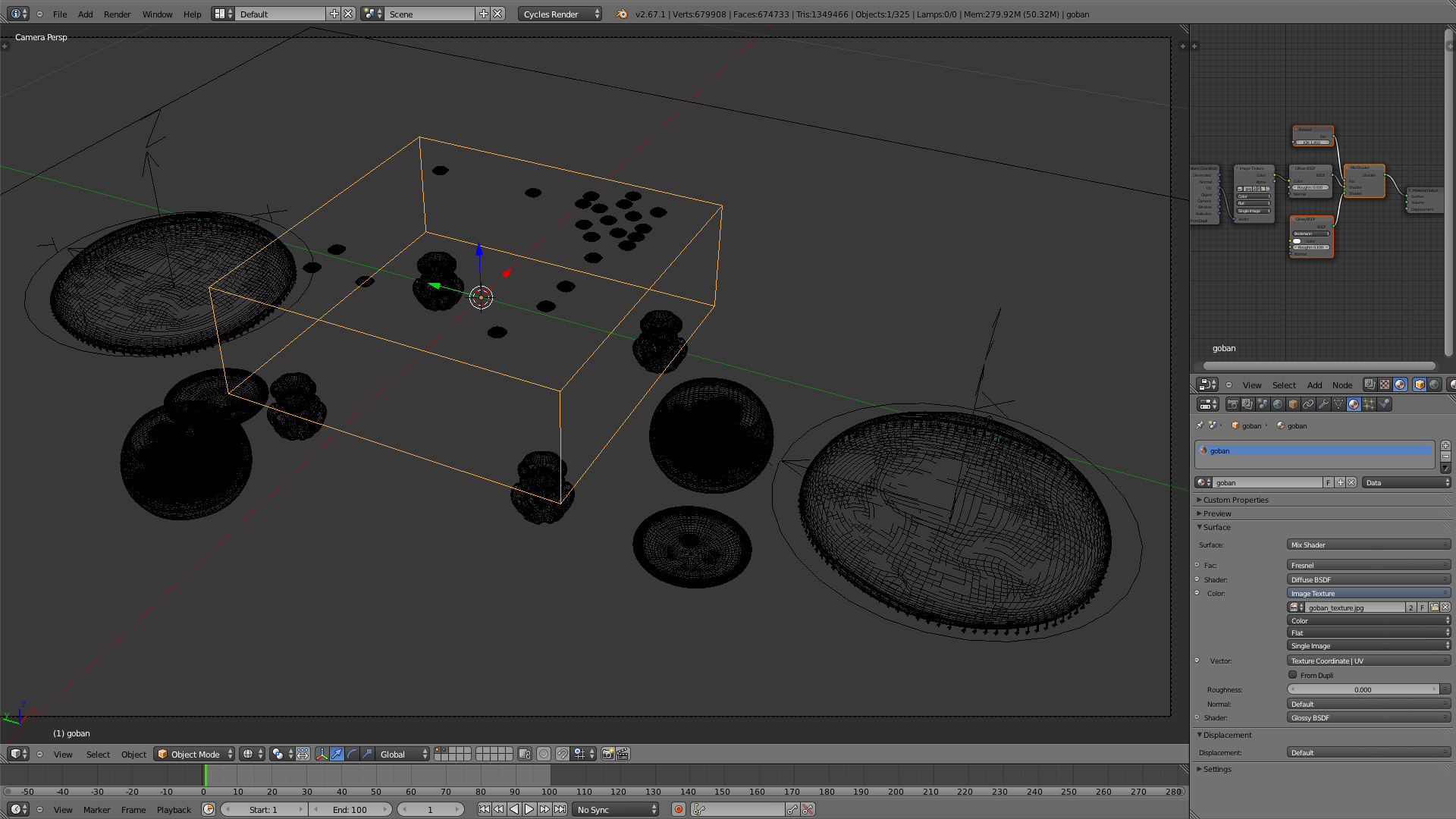The height and width of the screenshot is (819, 1456).
Task: Choose Object shader source (cube) in node header
Action: click(1420, 384)
